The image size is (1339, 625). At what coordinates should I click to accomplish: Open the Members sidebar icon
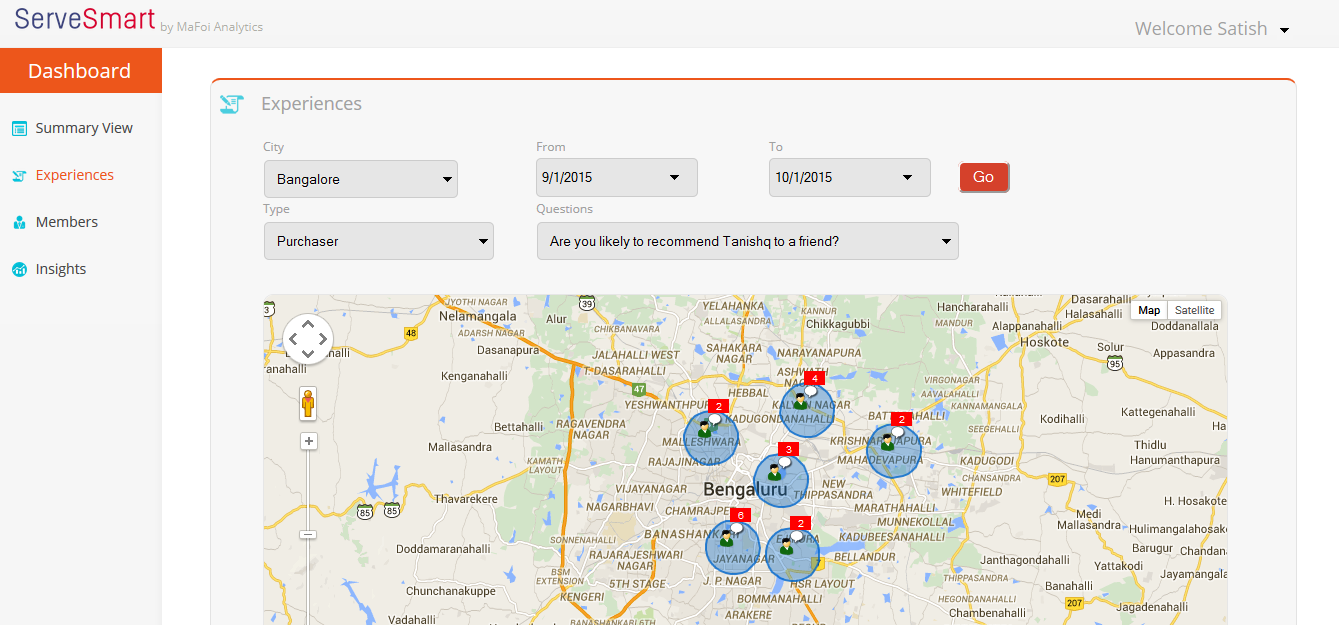click(x=19, y=222)
